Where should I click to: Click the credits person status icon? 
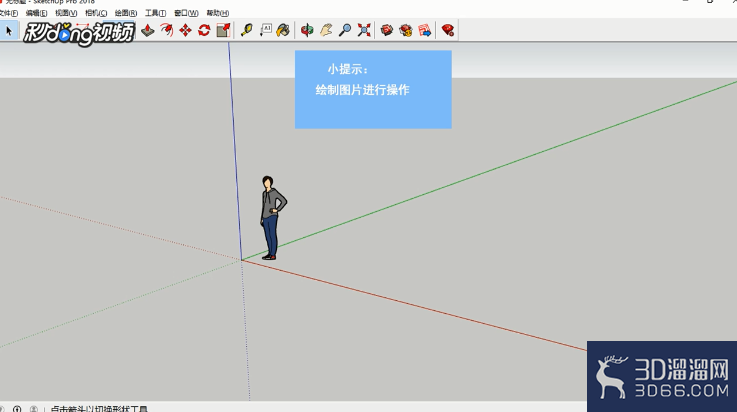(33, 409)
